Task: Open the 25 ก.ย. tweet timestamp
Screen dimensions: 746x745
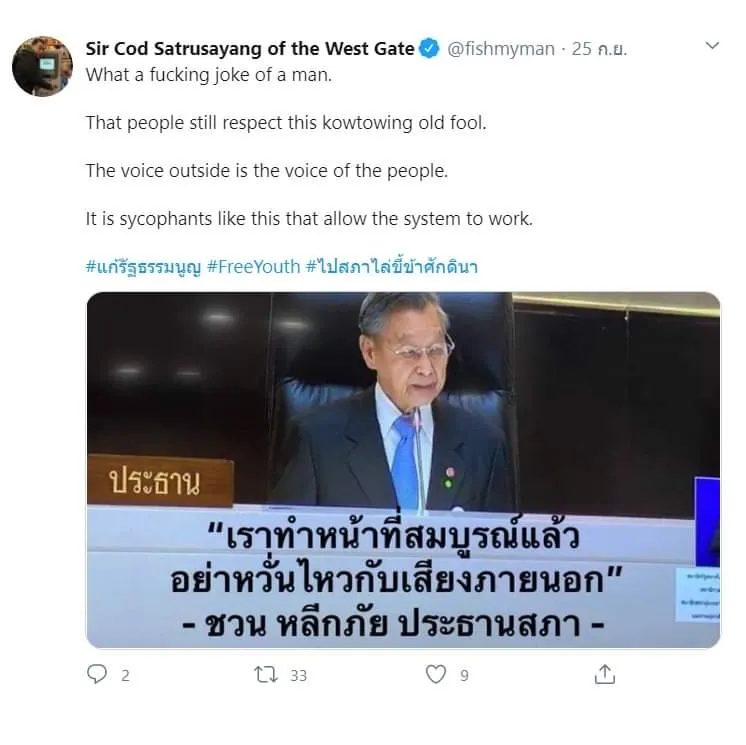Action: click(599, 49)
